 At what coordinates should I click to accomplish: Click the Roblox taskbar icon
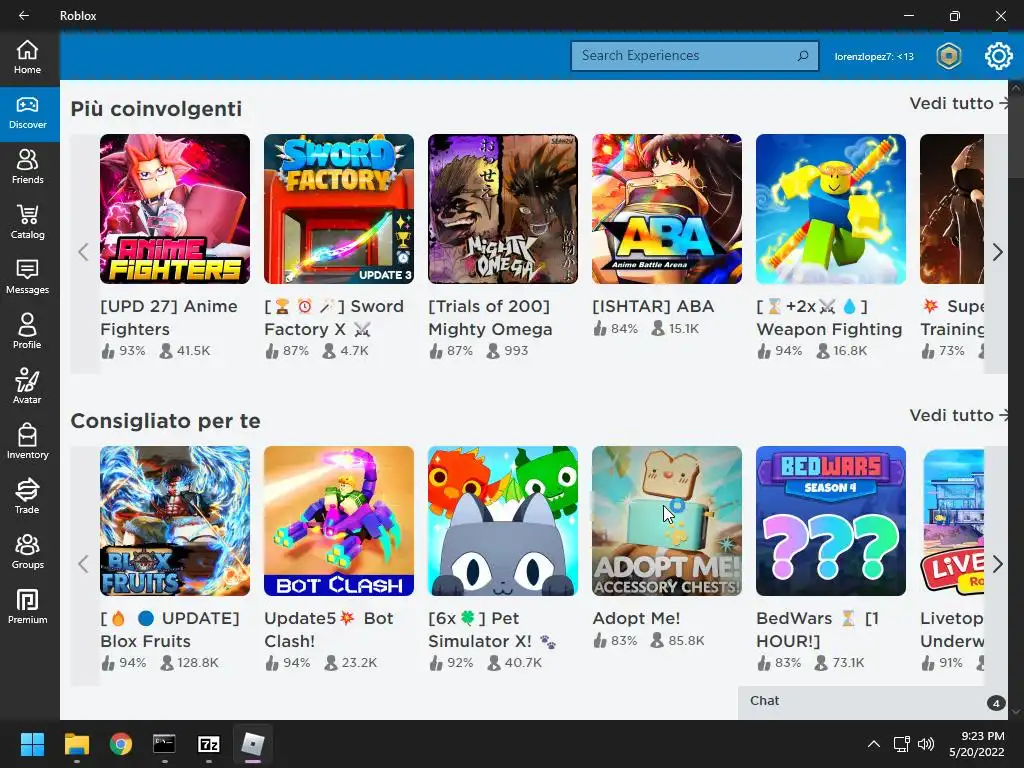pyautogui.click(x=253, y=744)
